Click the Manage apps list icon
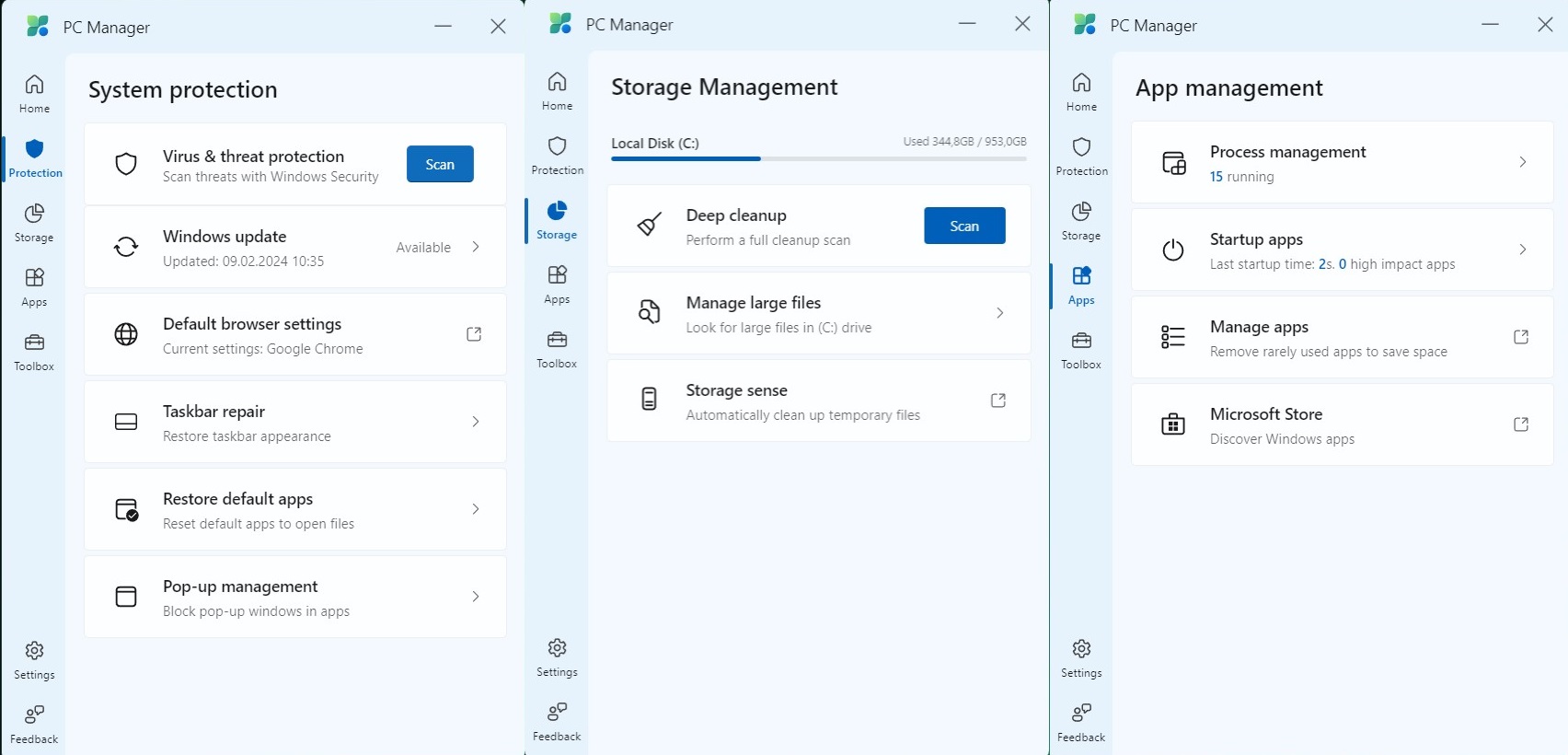Viewport: 1568px width, 755px height. [1173, 337]
